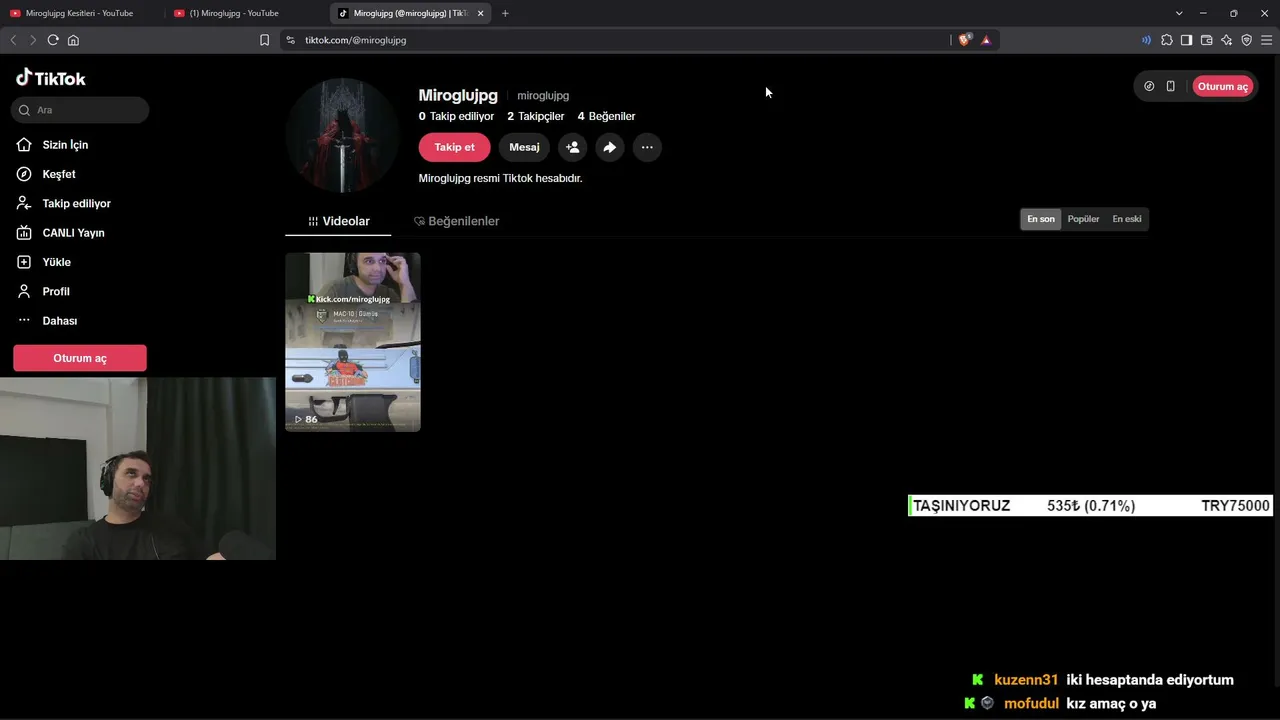Open the Brave Shields lion icon
1280x720 pixels.
964,40
